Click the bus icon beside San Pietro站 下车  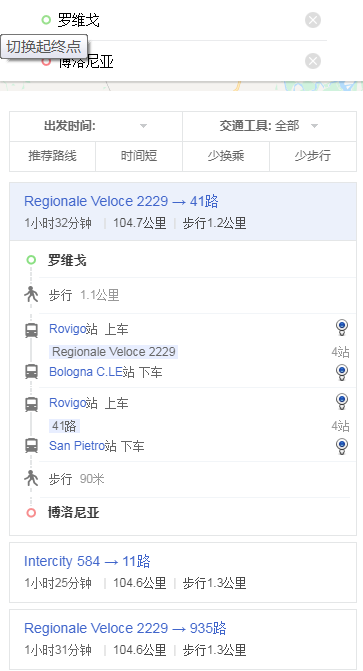(31, 446)
